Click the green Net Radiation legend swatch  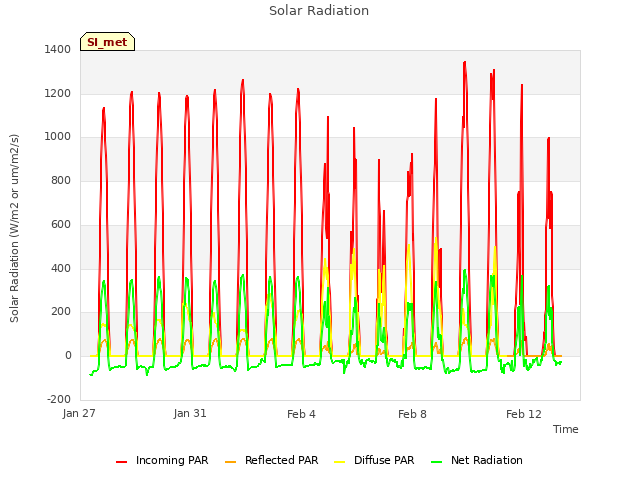coord(436,462)
